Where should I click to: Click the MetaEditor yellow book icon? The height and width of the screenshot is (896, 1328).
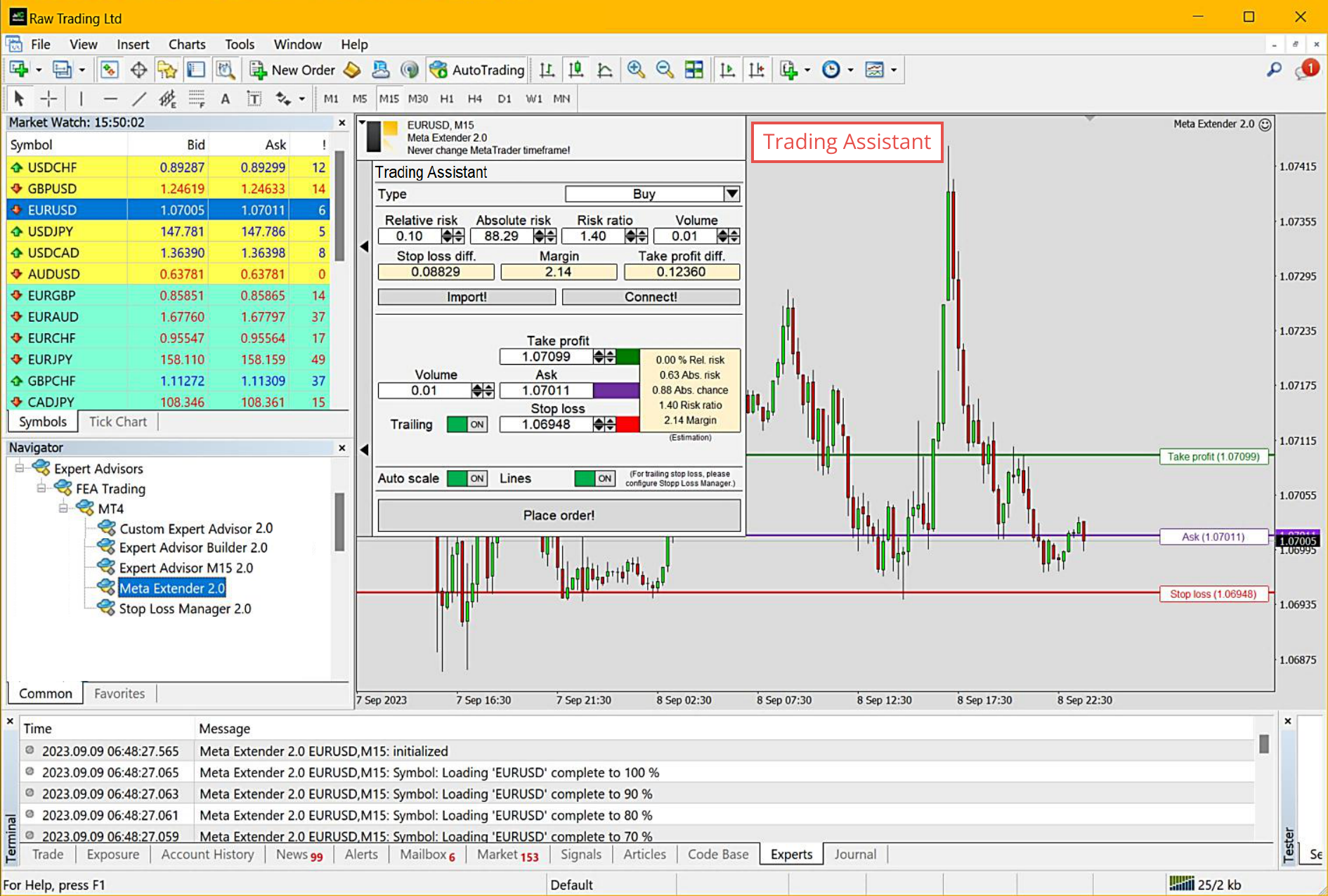click(352, 70)
